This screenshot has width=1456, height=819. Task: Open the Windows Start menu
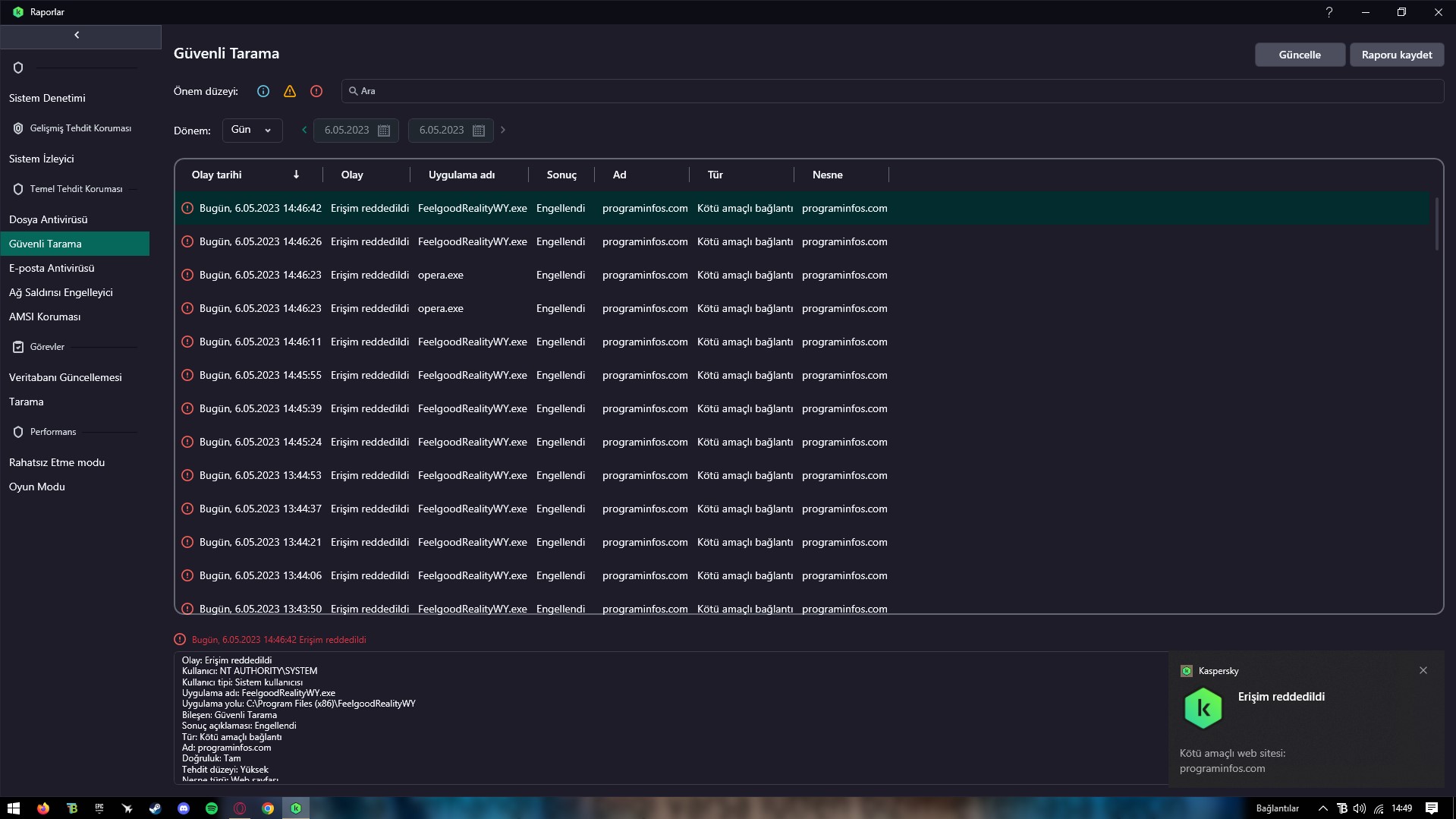pos(14,808)
